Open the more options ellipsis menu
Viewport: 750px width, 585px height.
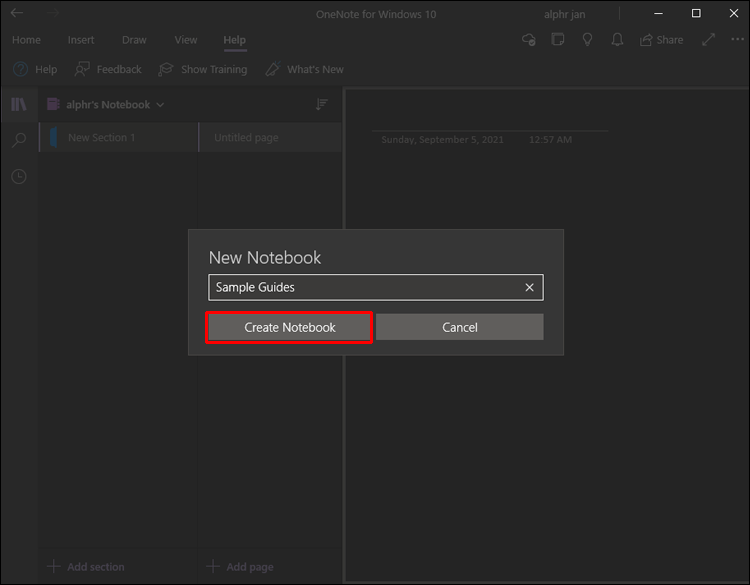click(738, 40)
